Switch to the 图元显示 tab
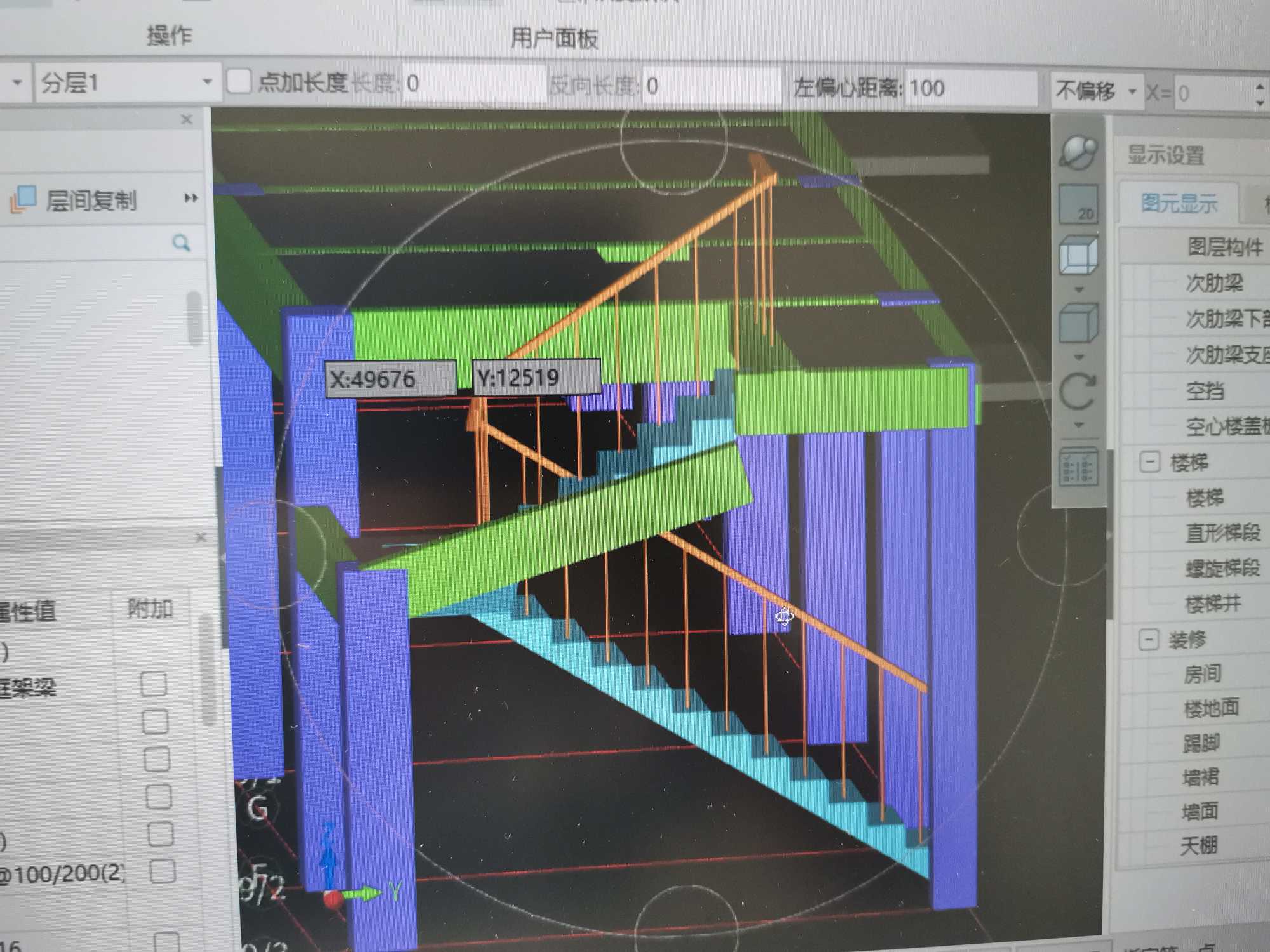This screenshot has width=1270, height=952. pos(1179,203)
